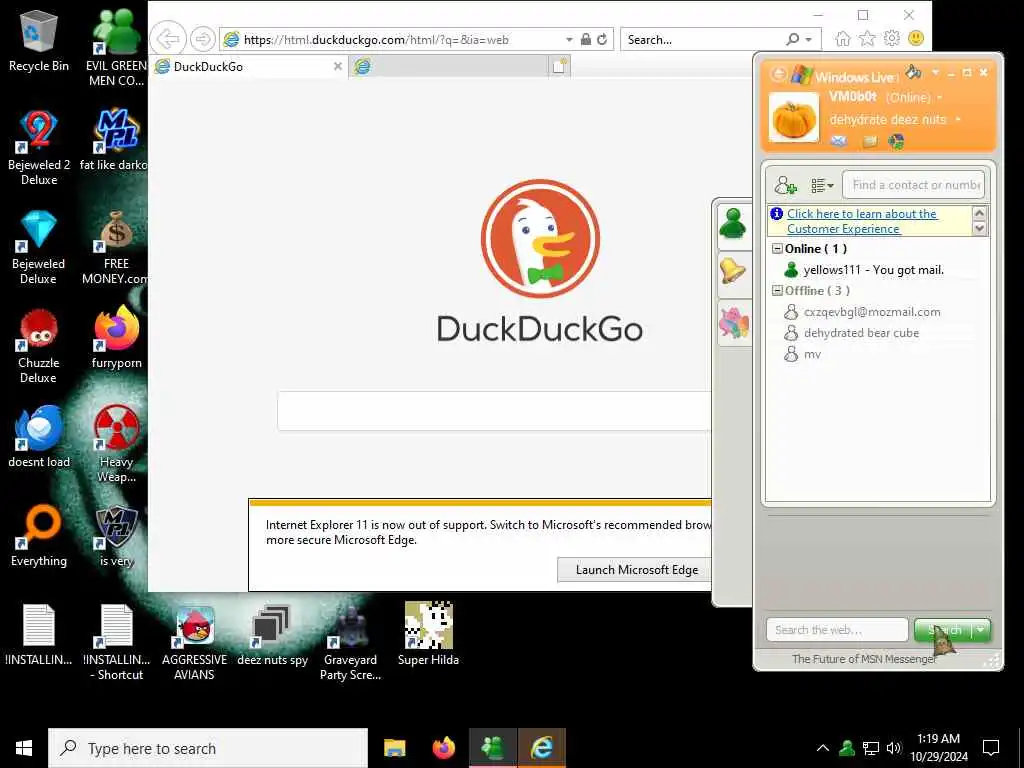Click the MSN Today globe icon

click(x=897, y=141)
